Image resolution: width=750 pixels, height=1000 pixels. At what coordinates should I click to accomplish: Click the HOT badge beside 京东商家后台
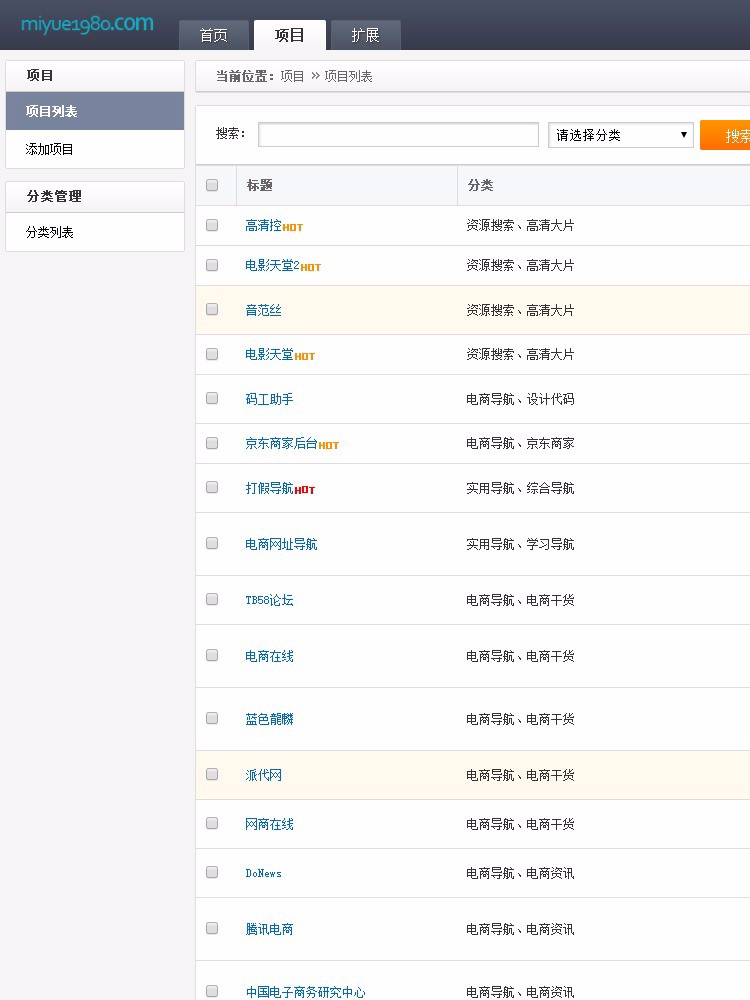click(329, 445)
